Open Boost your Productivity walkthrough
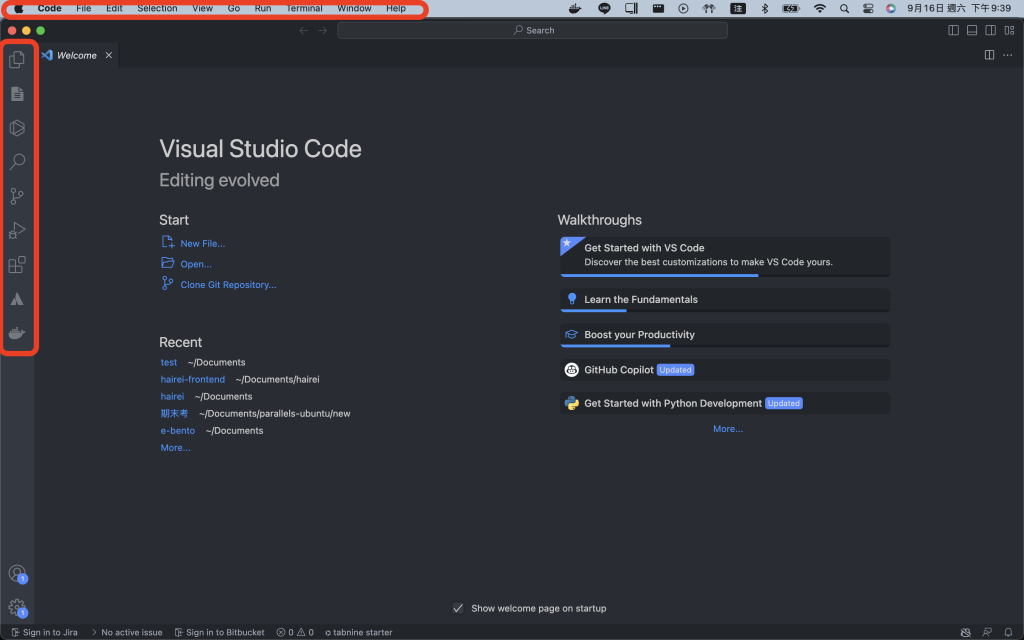Image resolution: width=1024 pixels, height=640 pixels. [725, 335]
